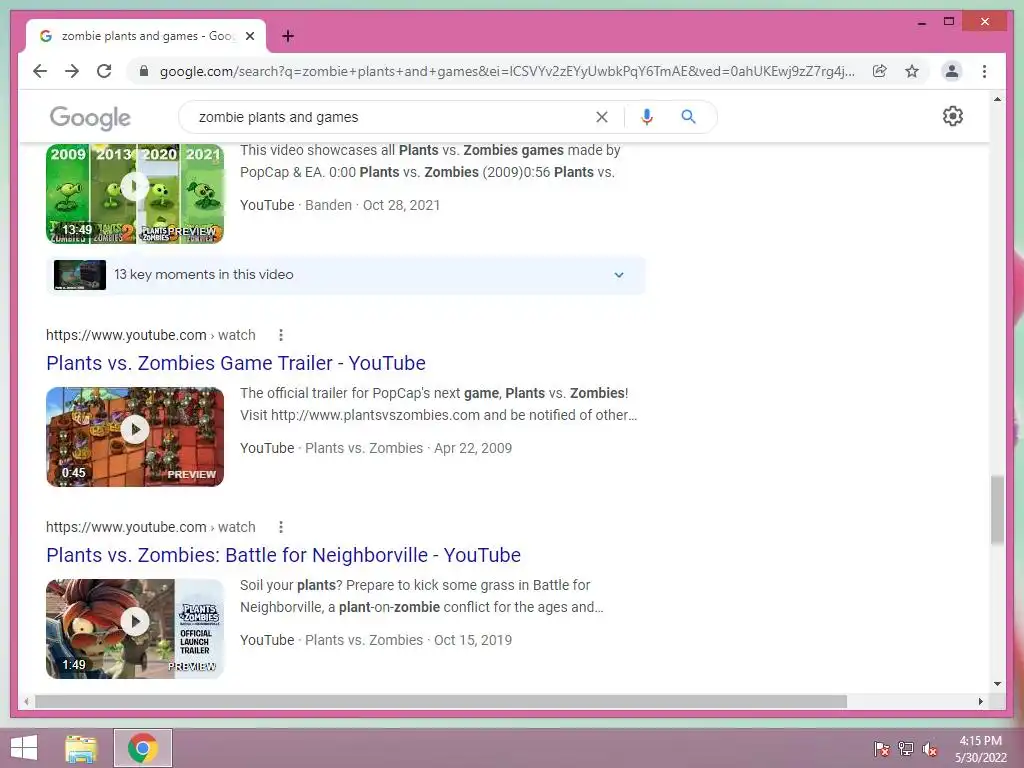Start voice search with microphone
Image resolution: width=1024 pixels, height=768 pixels.
click(x=647, y=117)
